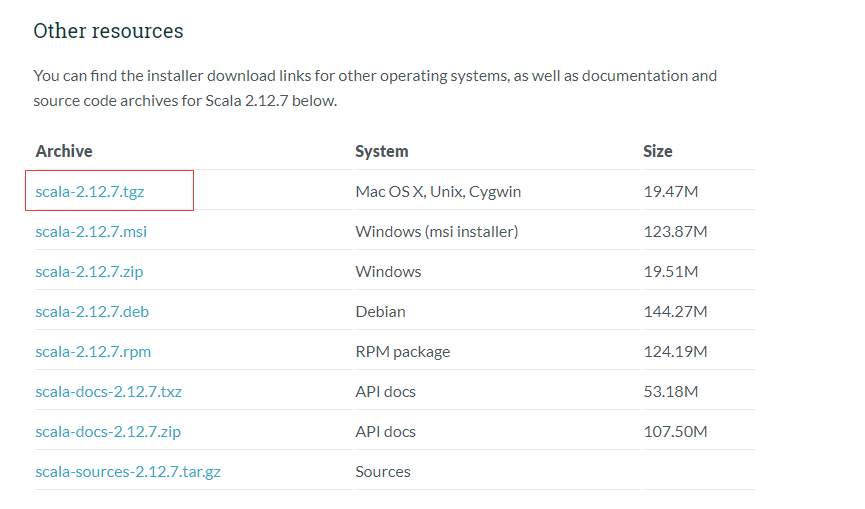Select the scala-2.12.7.rpm link
The image size is (865, 509).
[93, 351]
